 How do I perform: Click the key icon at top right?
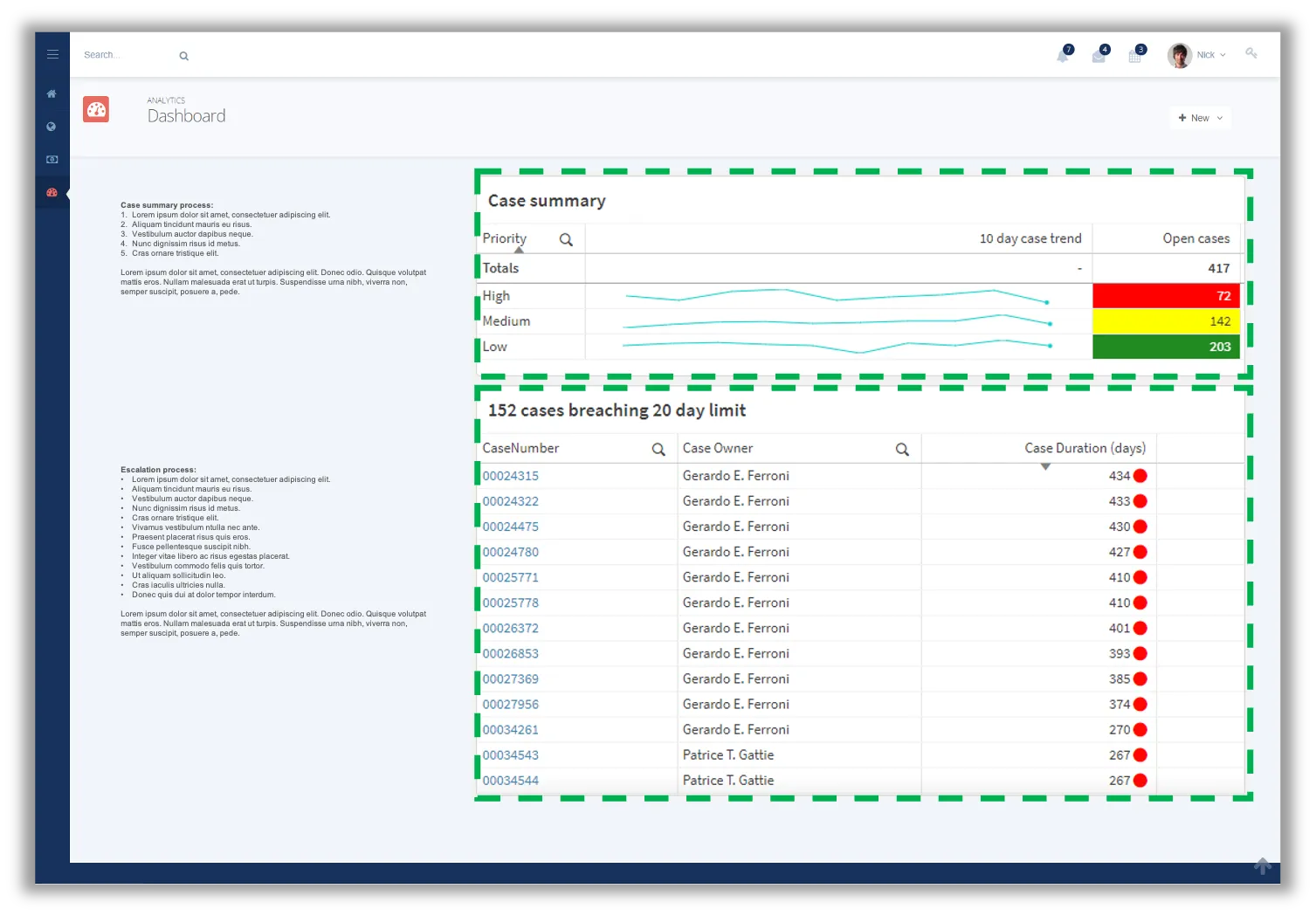pos(1251,53)
